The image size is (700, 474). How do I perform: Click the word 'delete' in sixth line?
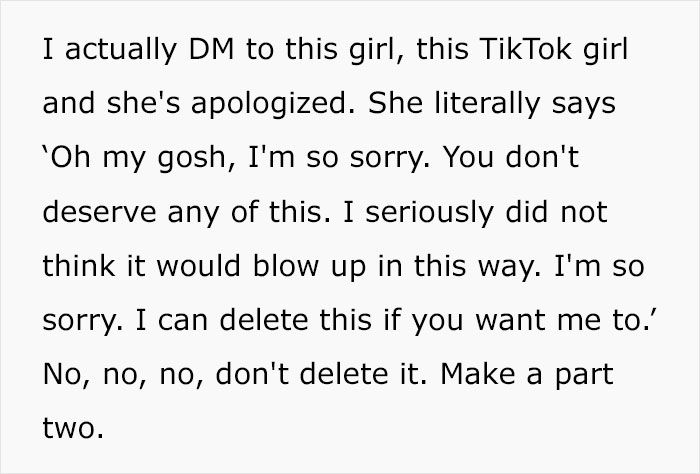263,320
